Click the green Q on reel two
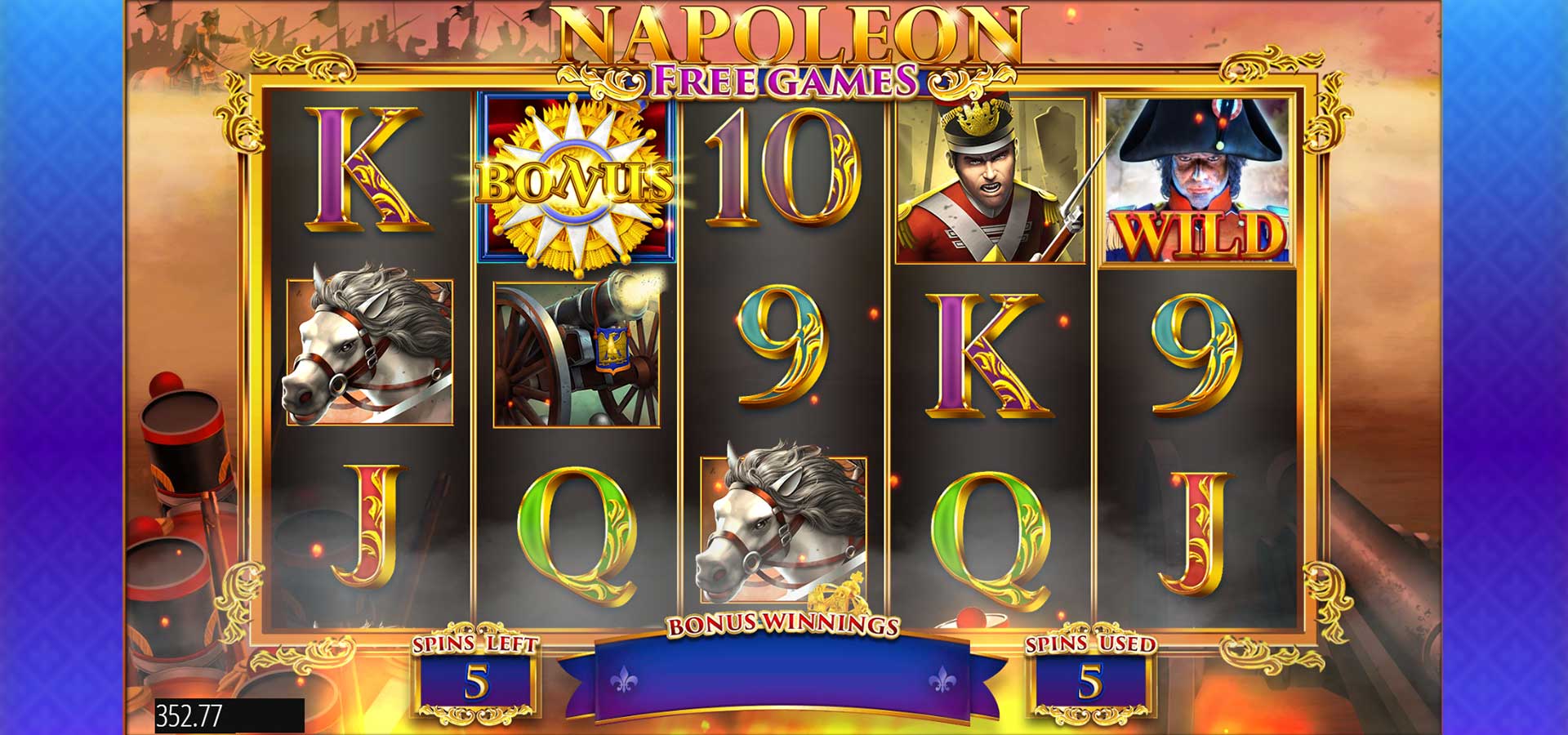 point(578,535)
